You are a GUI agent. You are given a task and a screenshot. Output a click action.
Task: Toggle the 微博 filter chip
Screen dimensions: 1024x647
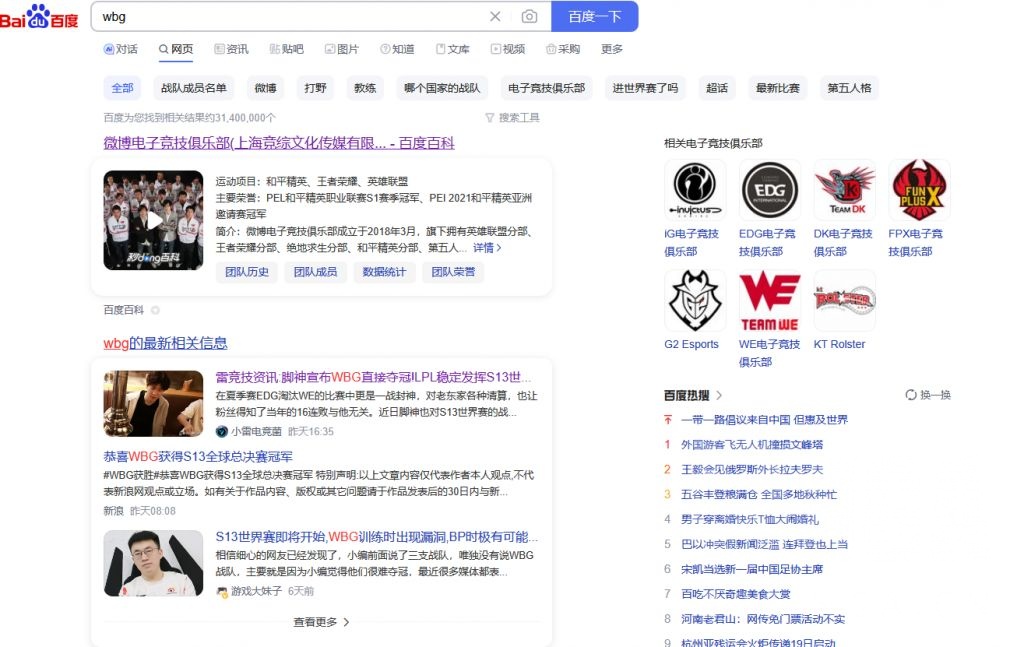[265, 88]
